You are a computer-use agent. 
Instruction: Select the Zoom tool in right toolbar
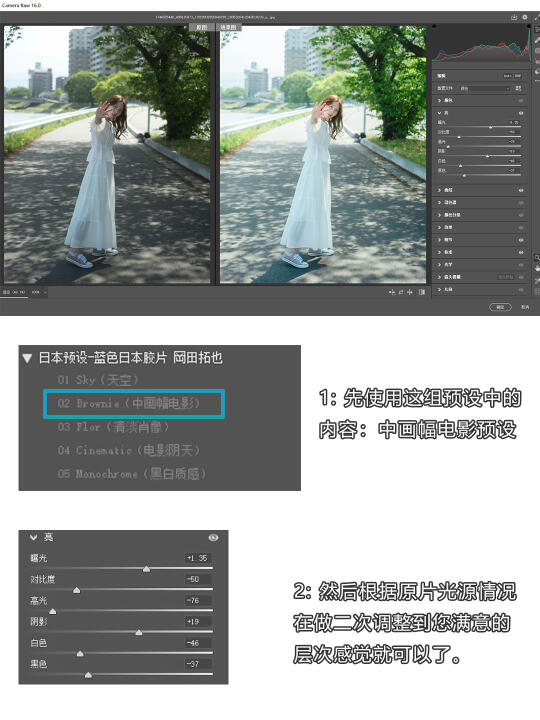pyautogui.click(x=536, y=258)
